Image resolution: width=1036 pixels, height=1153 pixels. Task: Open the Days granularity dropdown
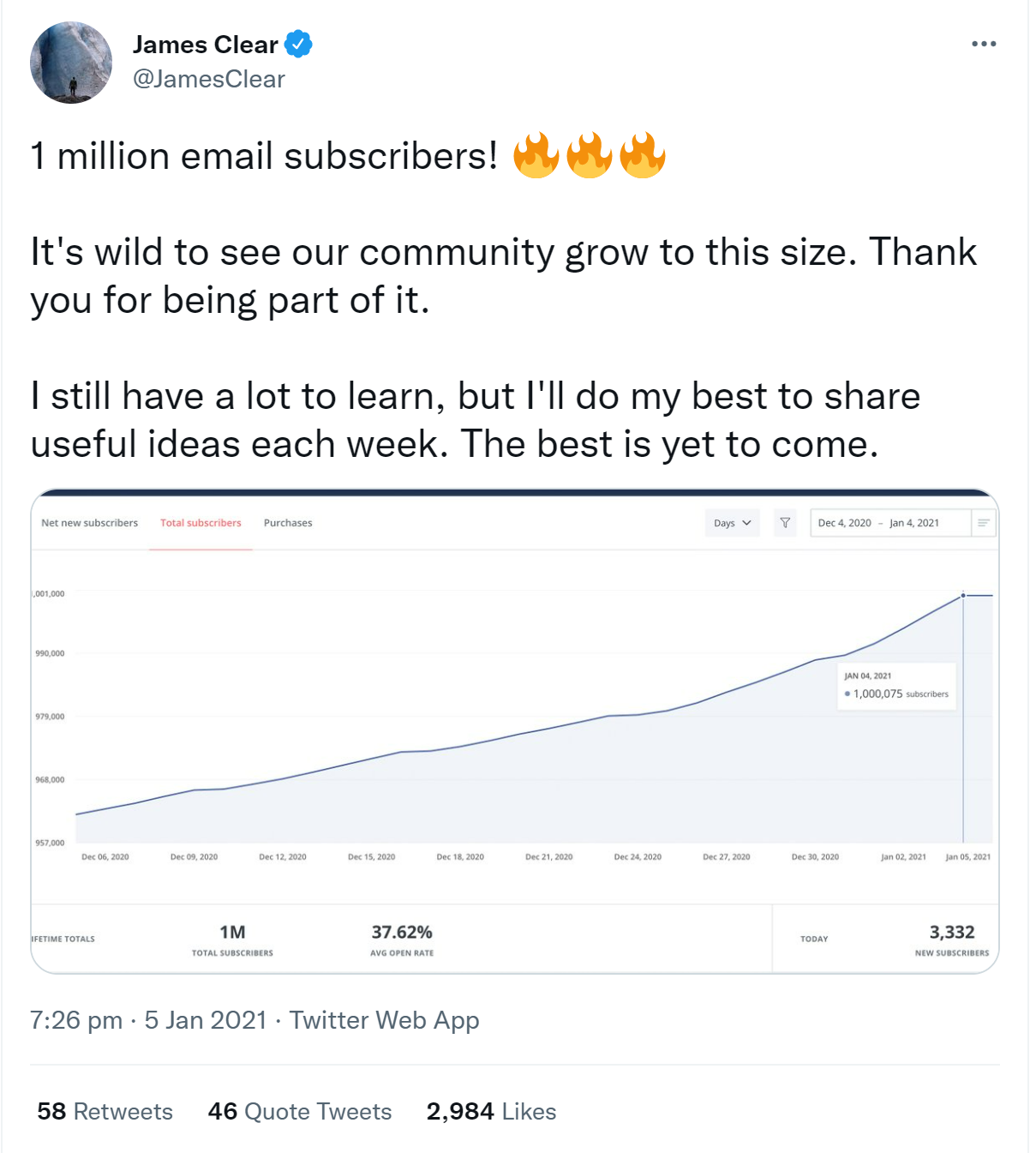pos(732,523)
